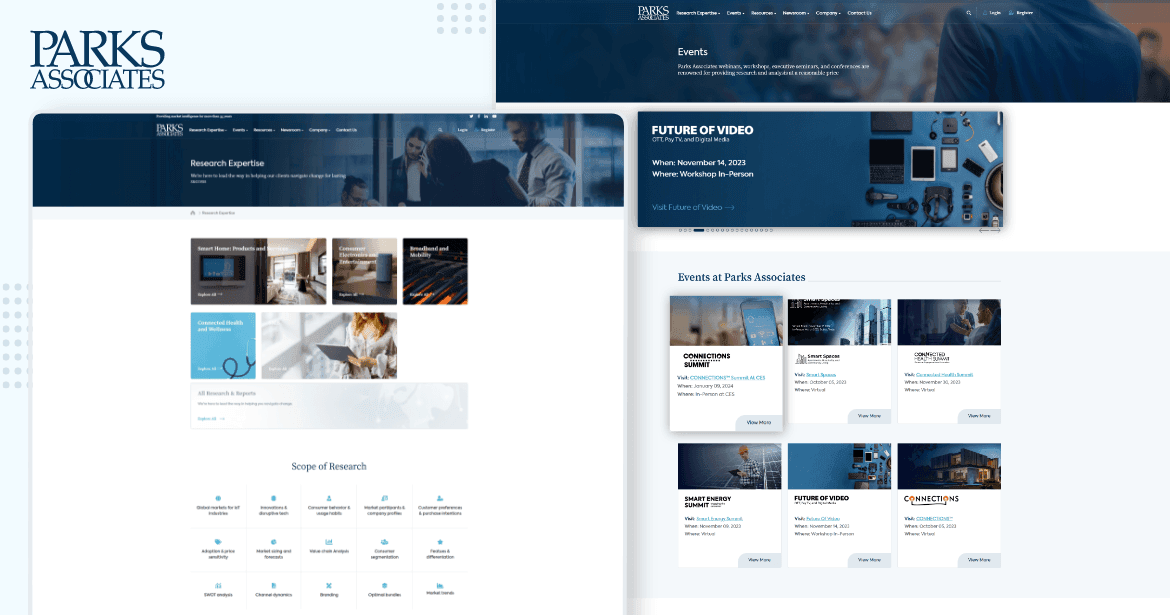Image resolution: width=1170 pixels, height=615 pixels.
Task: Click home icon in breadcrumb
Action: (193, 213)
